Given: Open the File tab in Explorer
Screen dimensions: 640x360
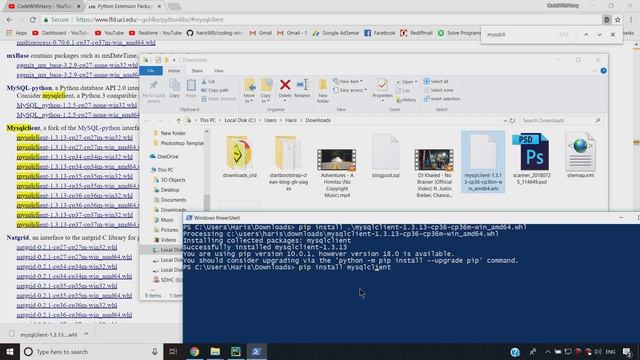Looking at the screenshot, I should pos(151,71).
